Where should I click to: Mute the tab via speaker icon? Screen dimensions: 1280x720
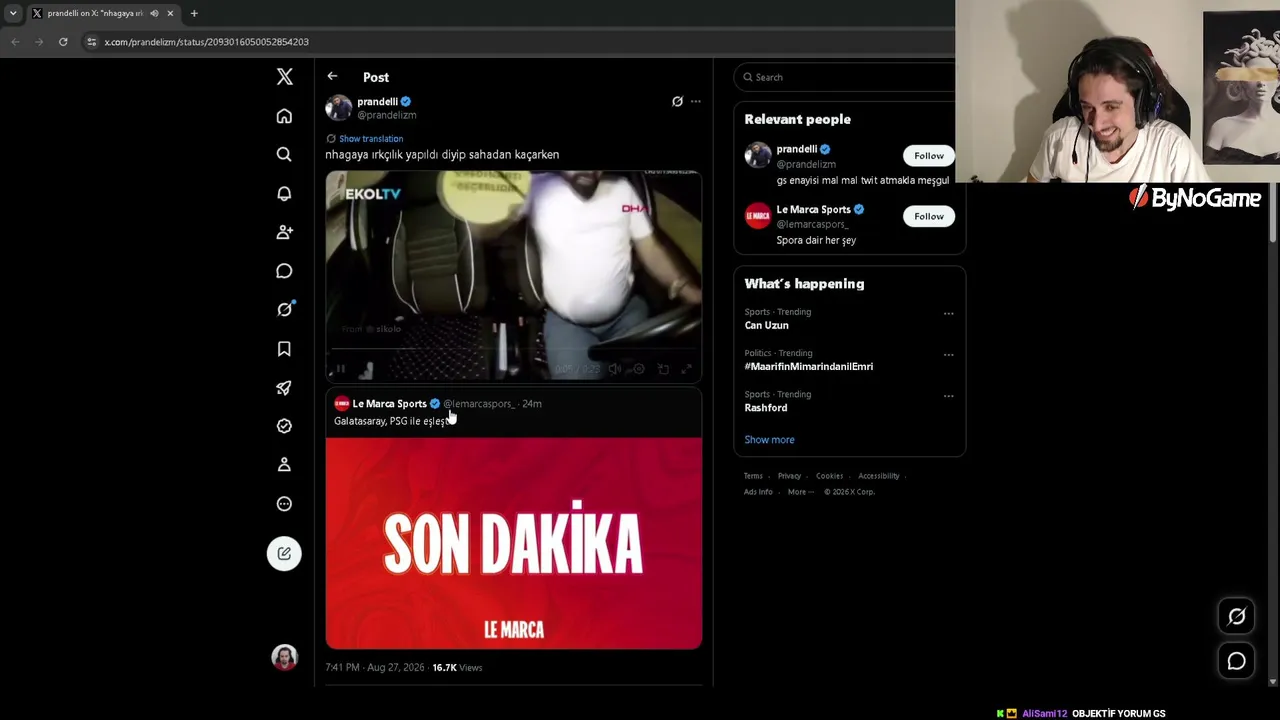(154, 13)
